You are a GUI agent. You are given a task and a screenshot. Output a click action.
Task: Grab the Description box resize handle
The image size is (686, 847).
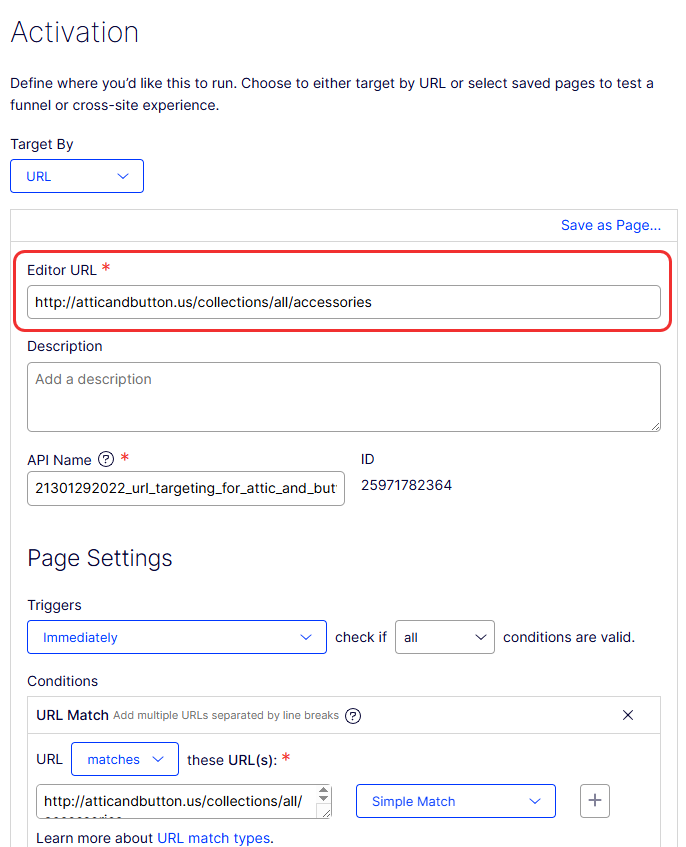click(x=655, y=426)
